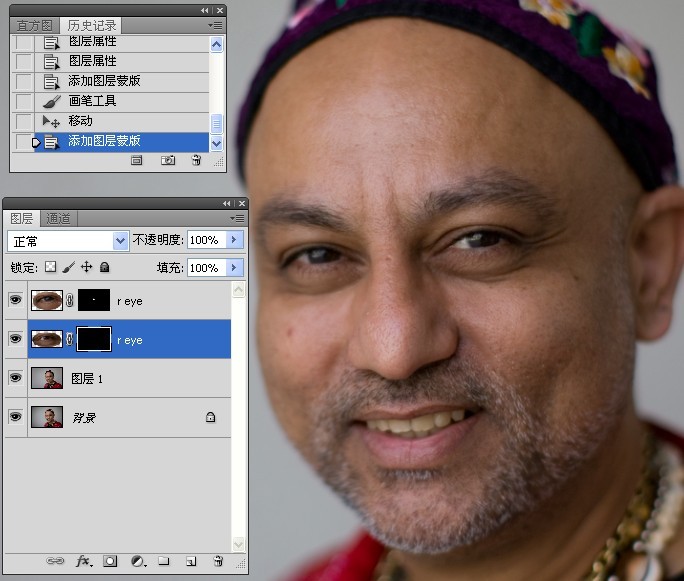This screenshot has width=684, height=581.
Task: Open the 不透明度 slider arrow
Action: 234,240
